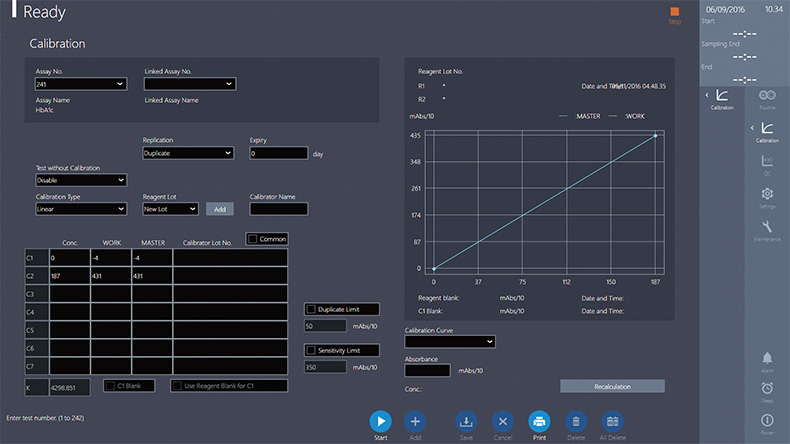The image size is (790, 444).
Task: Open Test without Calibration dropdown
Action: (81, 180)
